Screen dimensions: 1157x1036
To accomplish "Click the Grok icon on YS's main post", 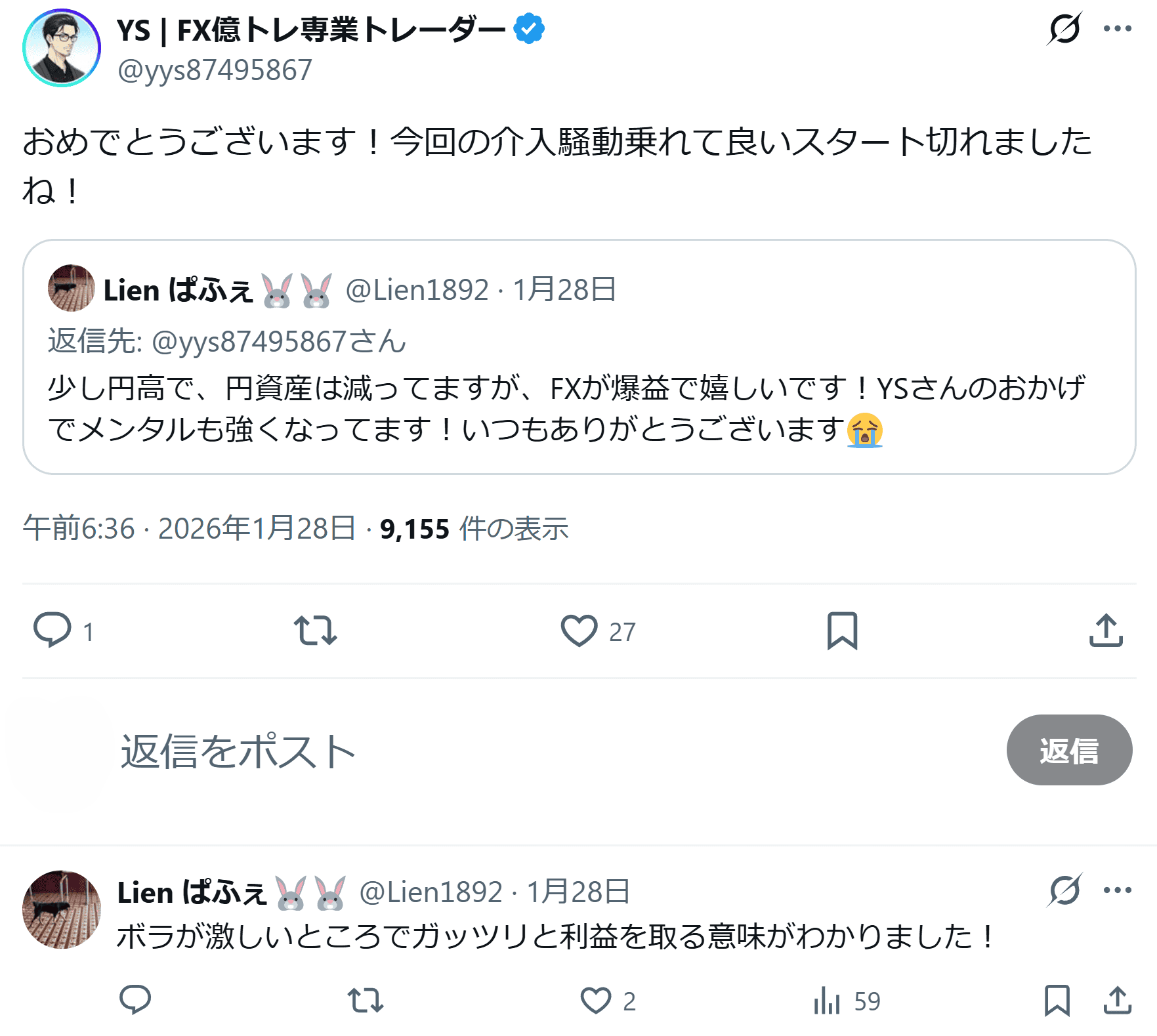I will (x=1064, y=29).
